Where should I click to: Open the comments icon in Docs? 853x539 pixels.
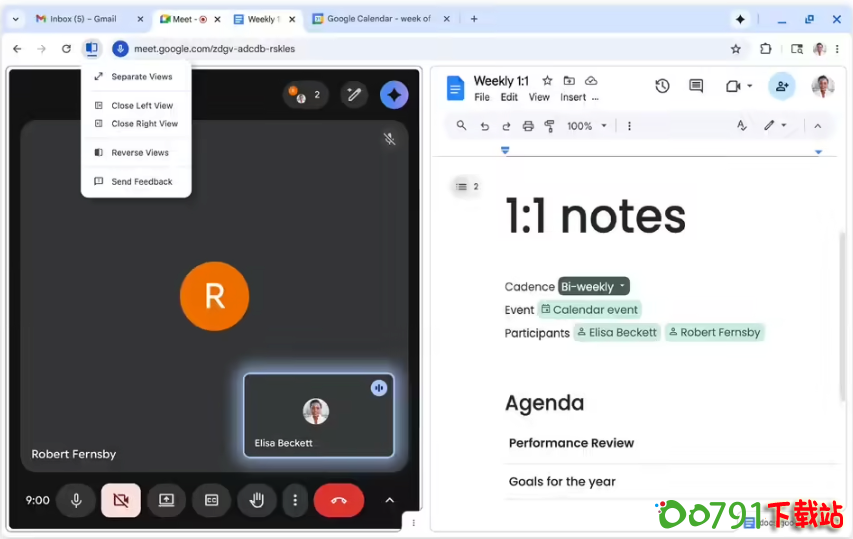pyautogui.click(x=696, y=87)
